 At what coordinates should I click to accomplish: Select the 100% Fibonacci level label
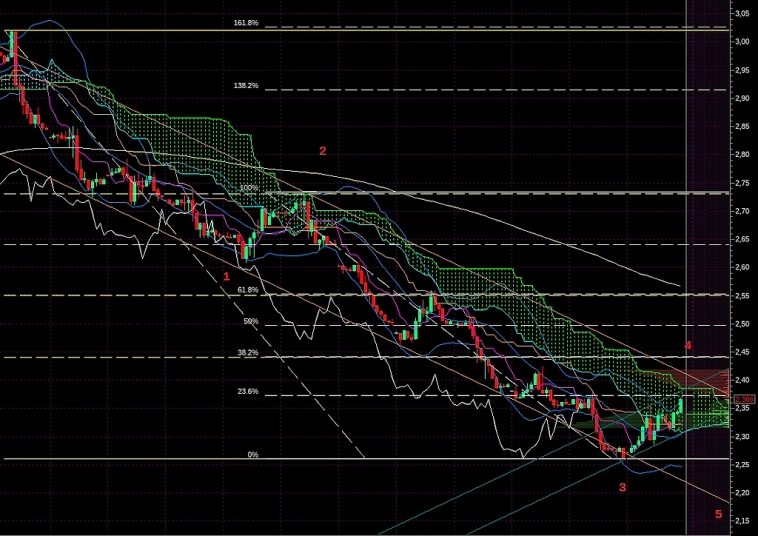click(x=249, y=188)
